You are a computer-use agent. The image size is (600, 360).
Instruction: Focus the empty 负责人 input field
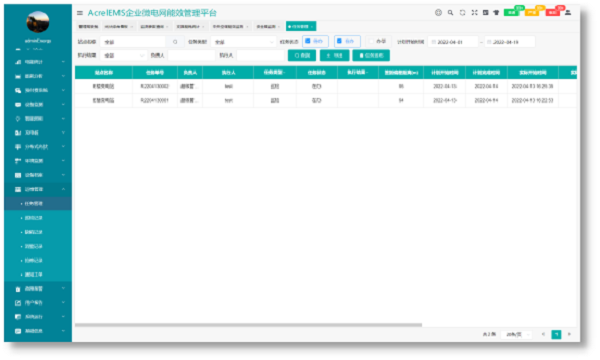click(191, 55)
